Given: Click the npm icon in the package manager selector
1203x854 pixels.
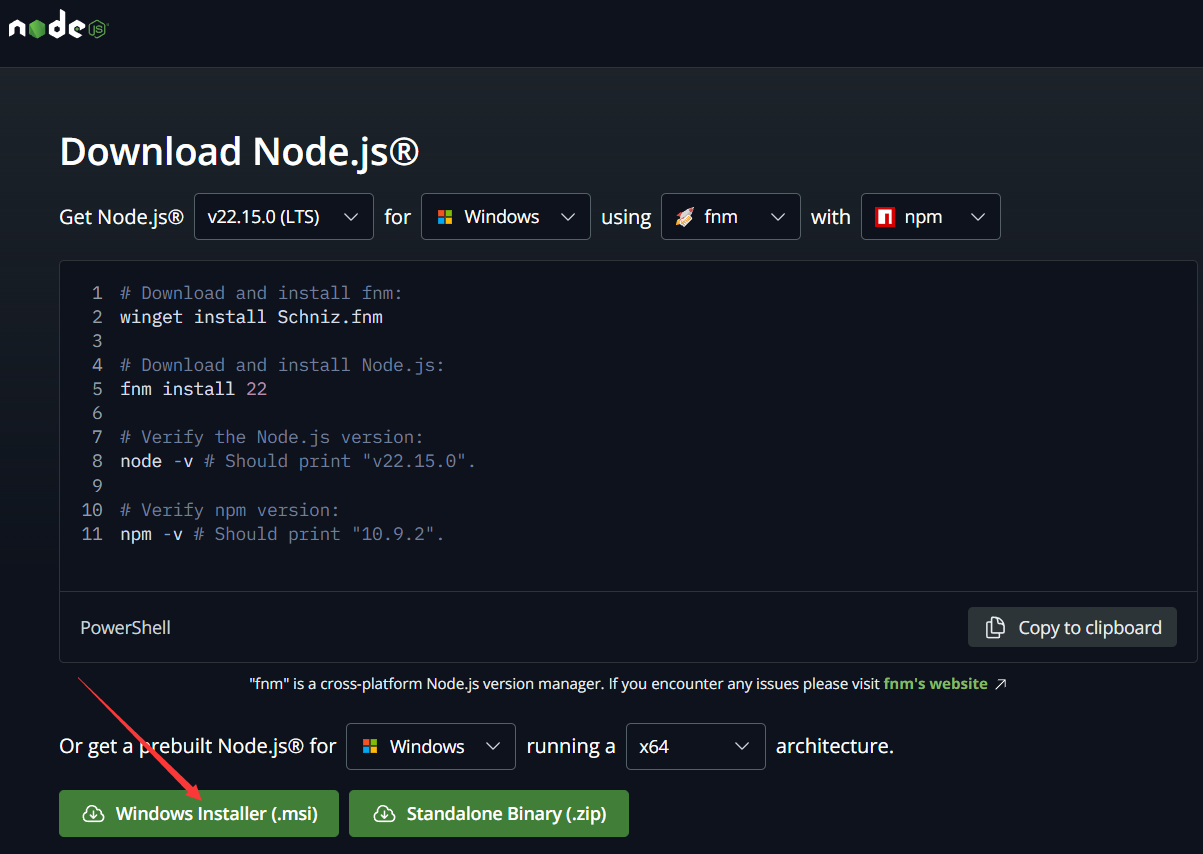Looking at the screenshot, I should point(884,216).
